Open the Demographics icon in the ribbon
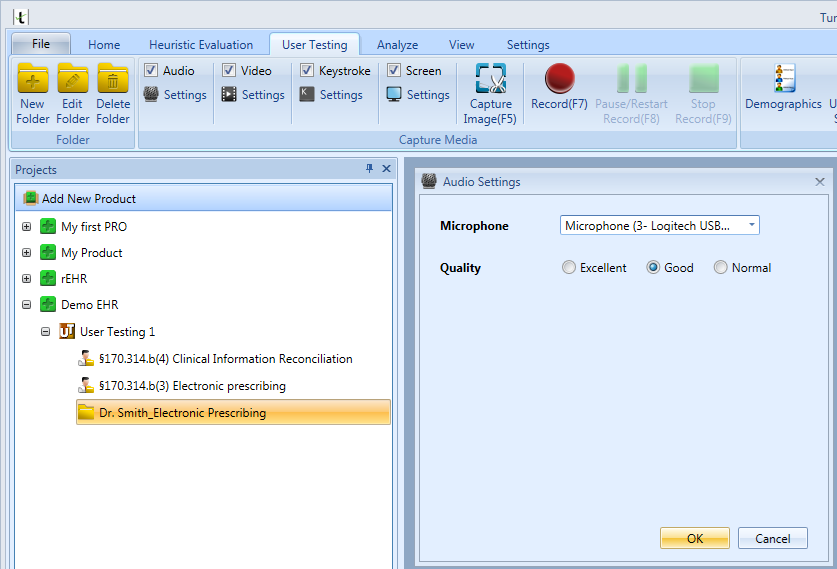The height and width of the screenshot is (569, 837). (x=785, y=78)
